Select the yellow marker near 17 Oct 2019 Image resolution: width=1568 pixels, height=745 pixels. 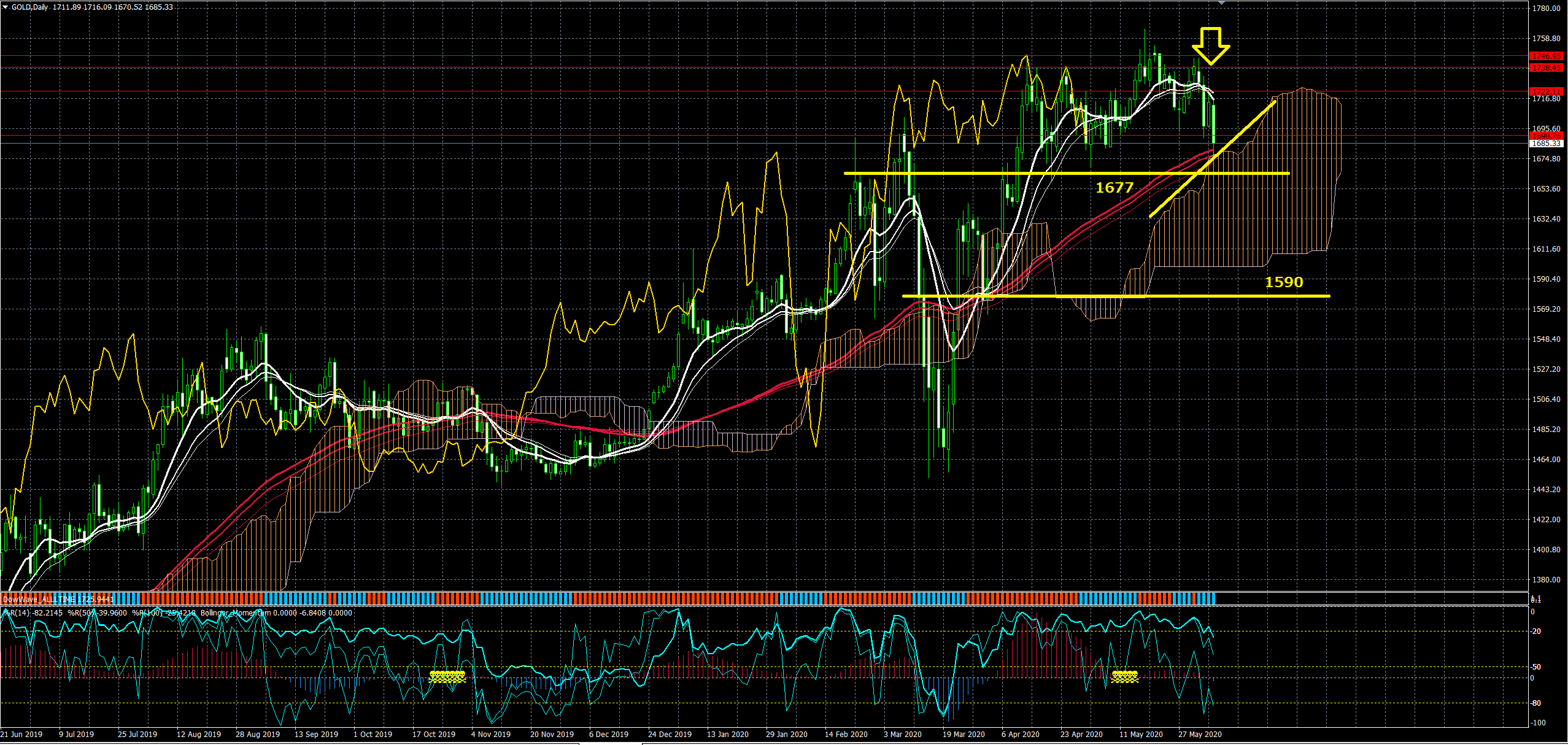(x=447, y=676)
